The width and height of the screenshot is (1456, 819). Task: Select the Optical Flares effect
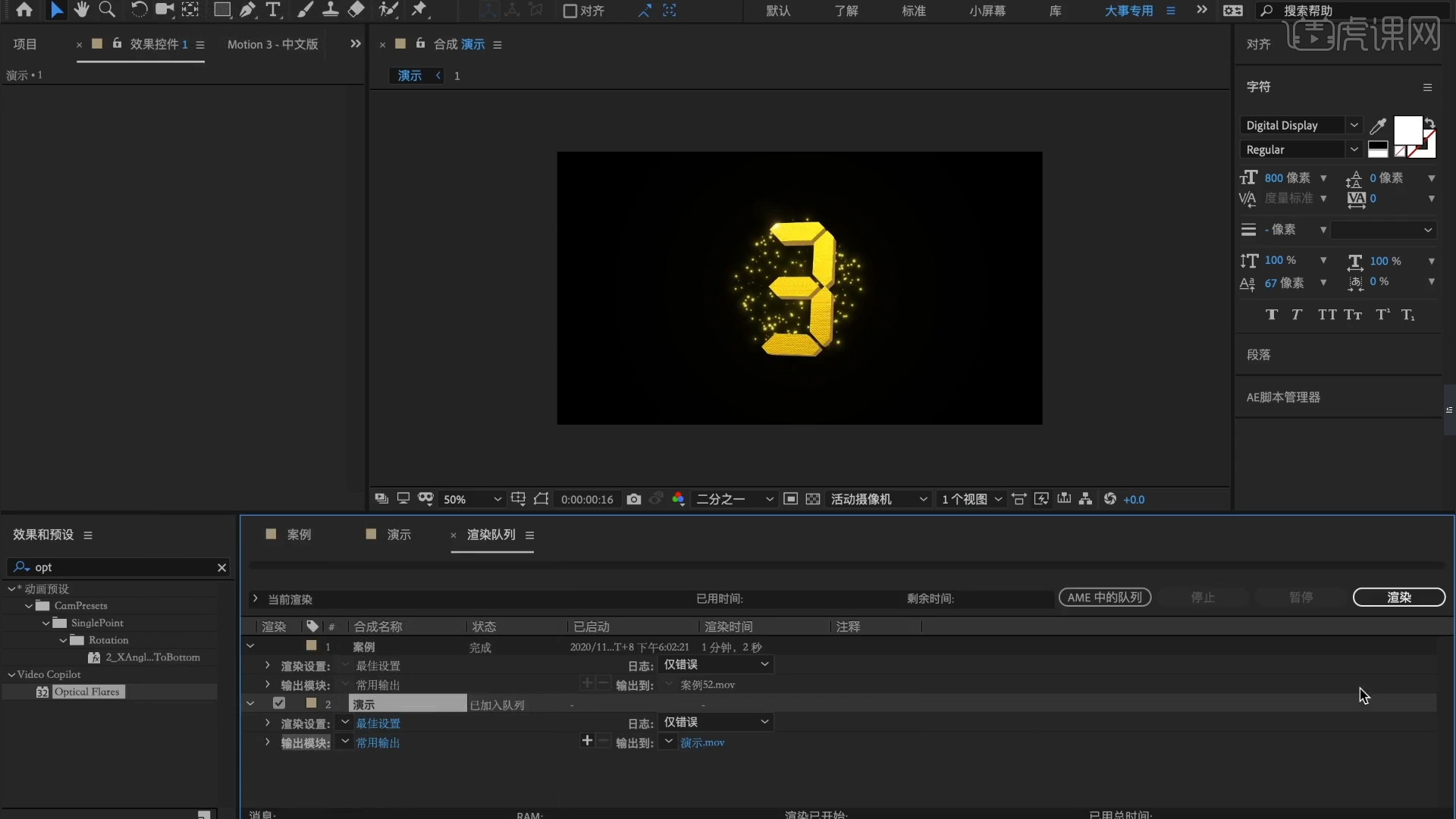87,692
